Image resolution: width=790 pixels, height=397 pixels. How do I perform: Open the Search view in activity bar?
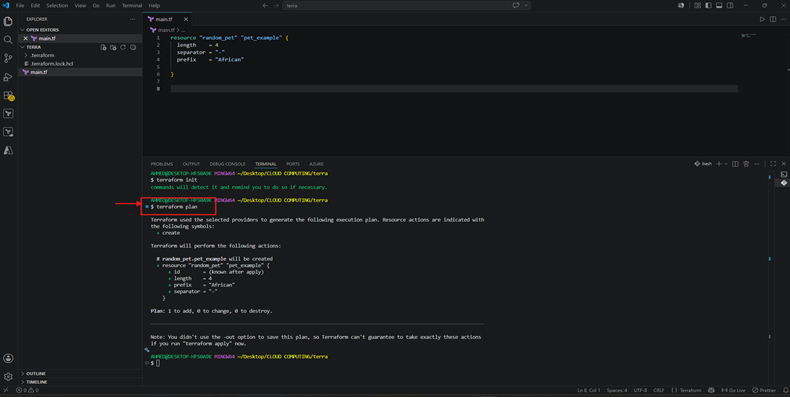(x=8, y=40)
